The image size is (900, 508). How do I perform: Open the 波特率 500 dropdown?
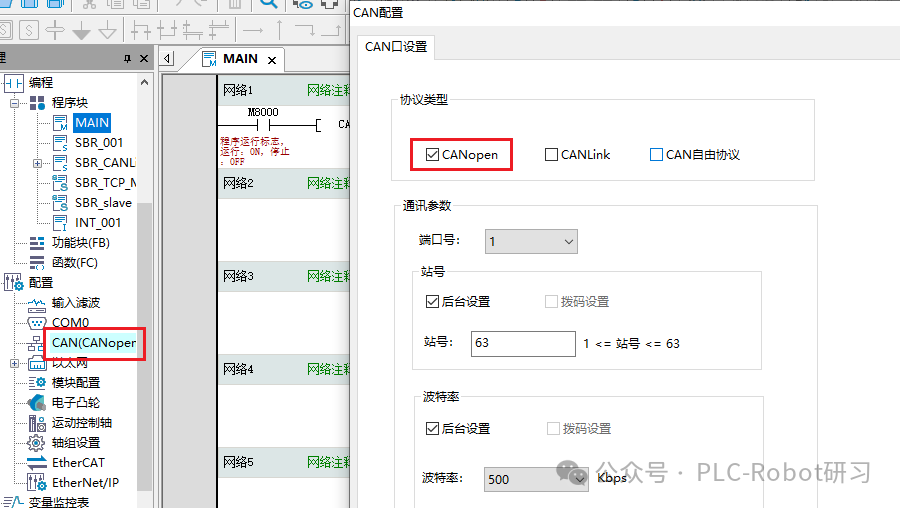pyautogui.click(x=536, y=479)
